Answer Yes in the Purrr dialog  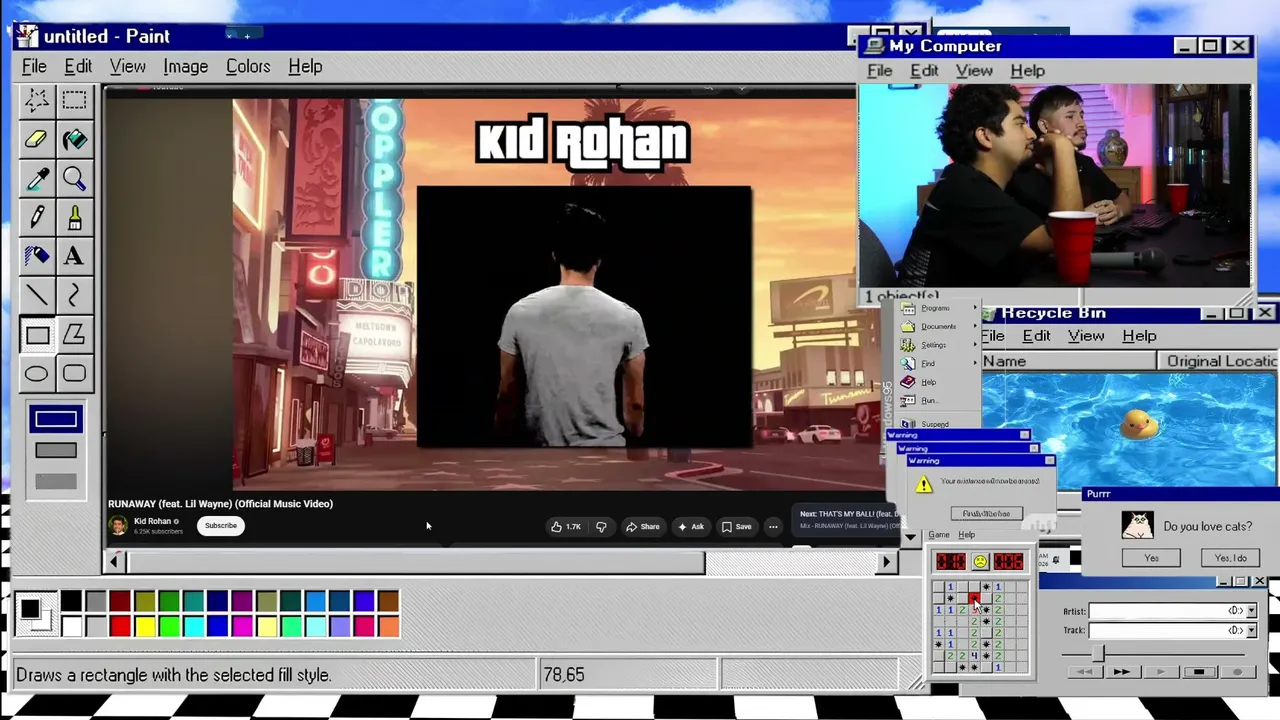(x=1151, y=558)
